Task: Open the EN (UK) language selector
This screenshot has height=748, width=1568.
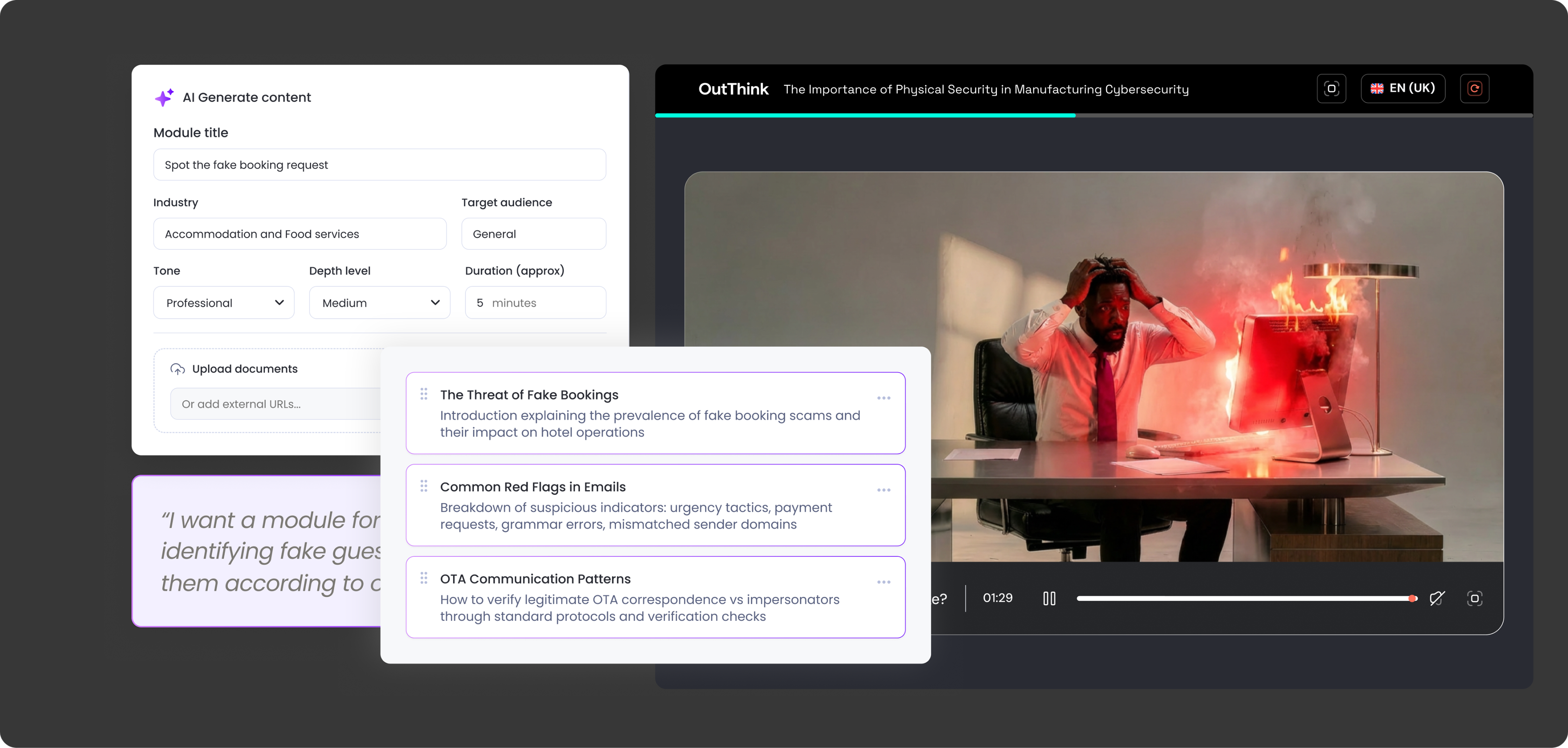Action: [1402, 89]
